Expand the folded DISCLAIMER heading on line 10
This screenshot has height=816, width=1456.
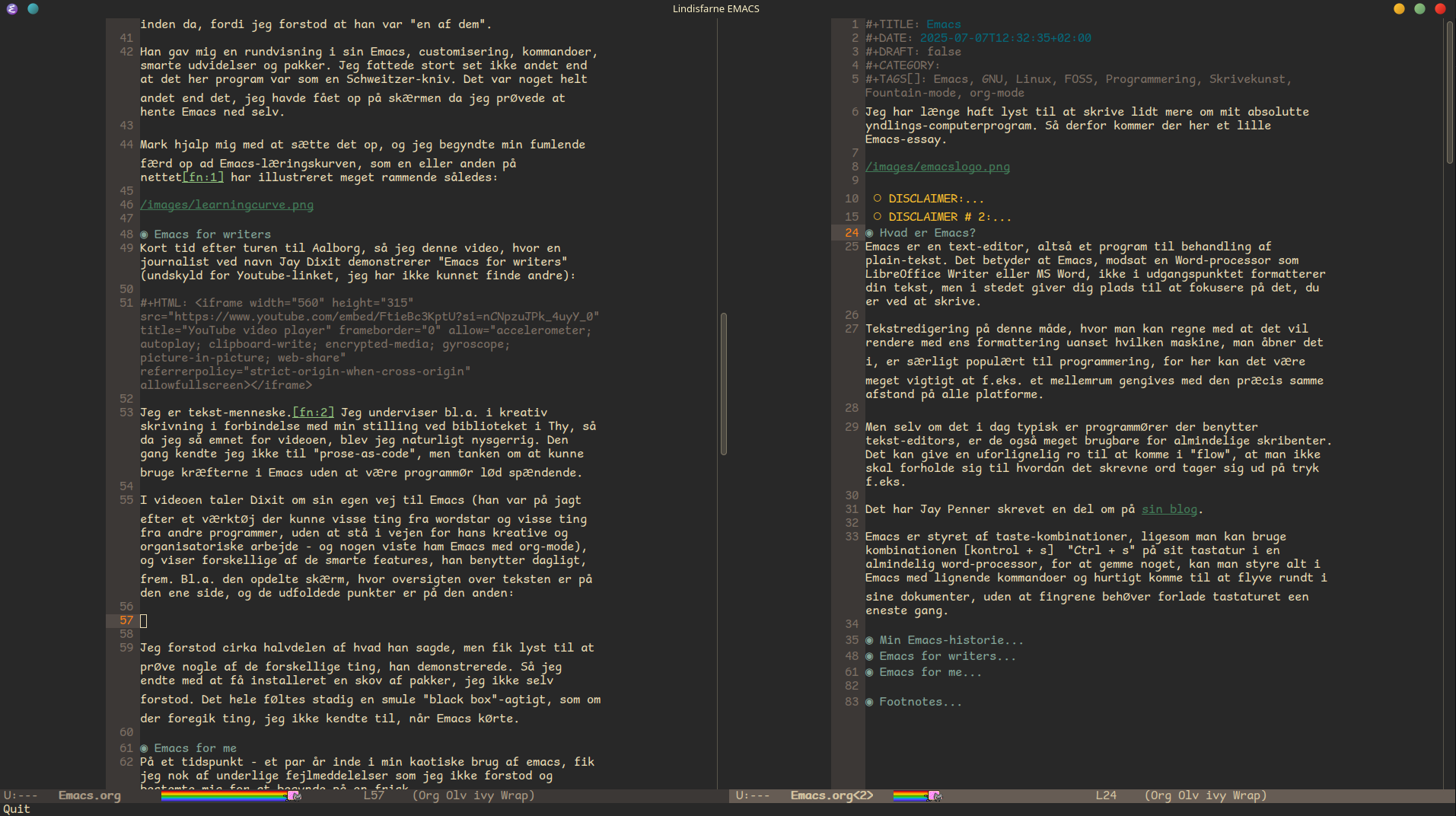(x=936, y=199)
